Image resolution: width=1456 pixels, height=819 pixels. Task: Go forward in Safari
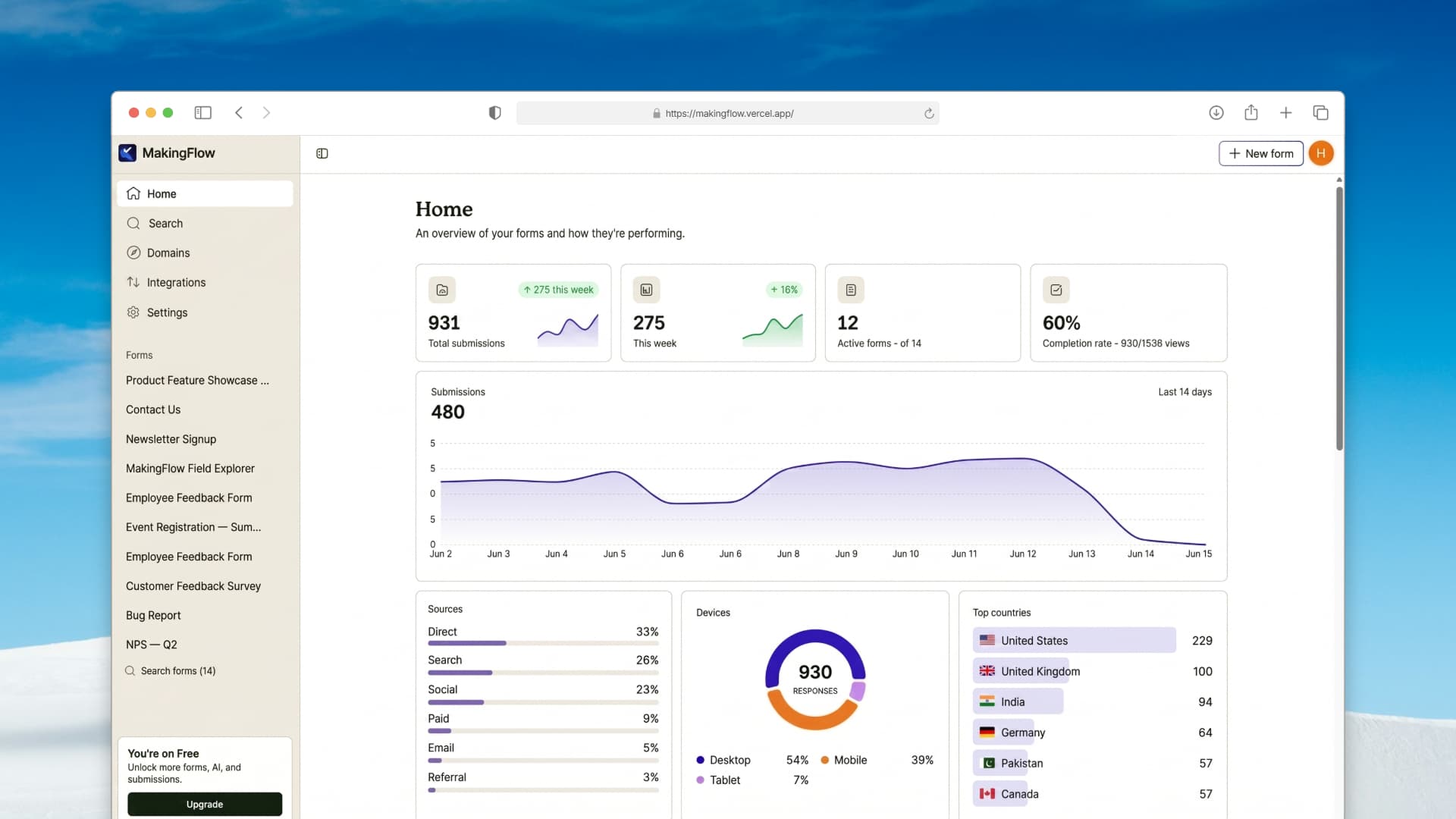click(x=266, y=113)
